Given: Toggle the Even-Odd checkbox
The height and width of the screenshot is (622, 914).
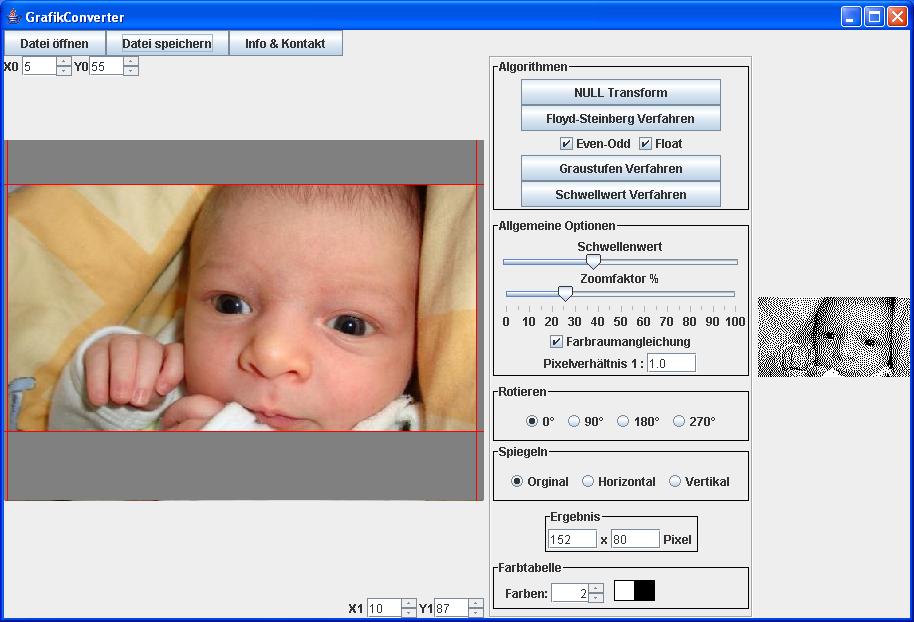Looking at the screenshot, I should point(566,143).
